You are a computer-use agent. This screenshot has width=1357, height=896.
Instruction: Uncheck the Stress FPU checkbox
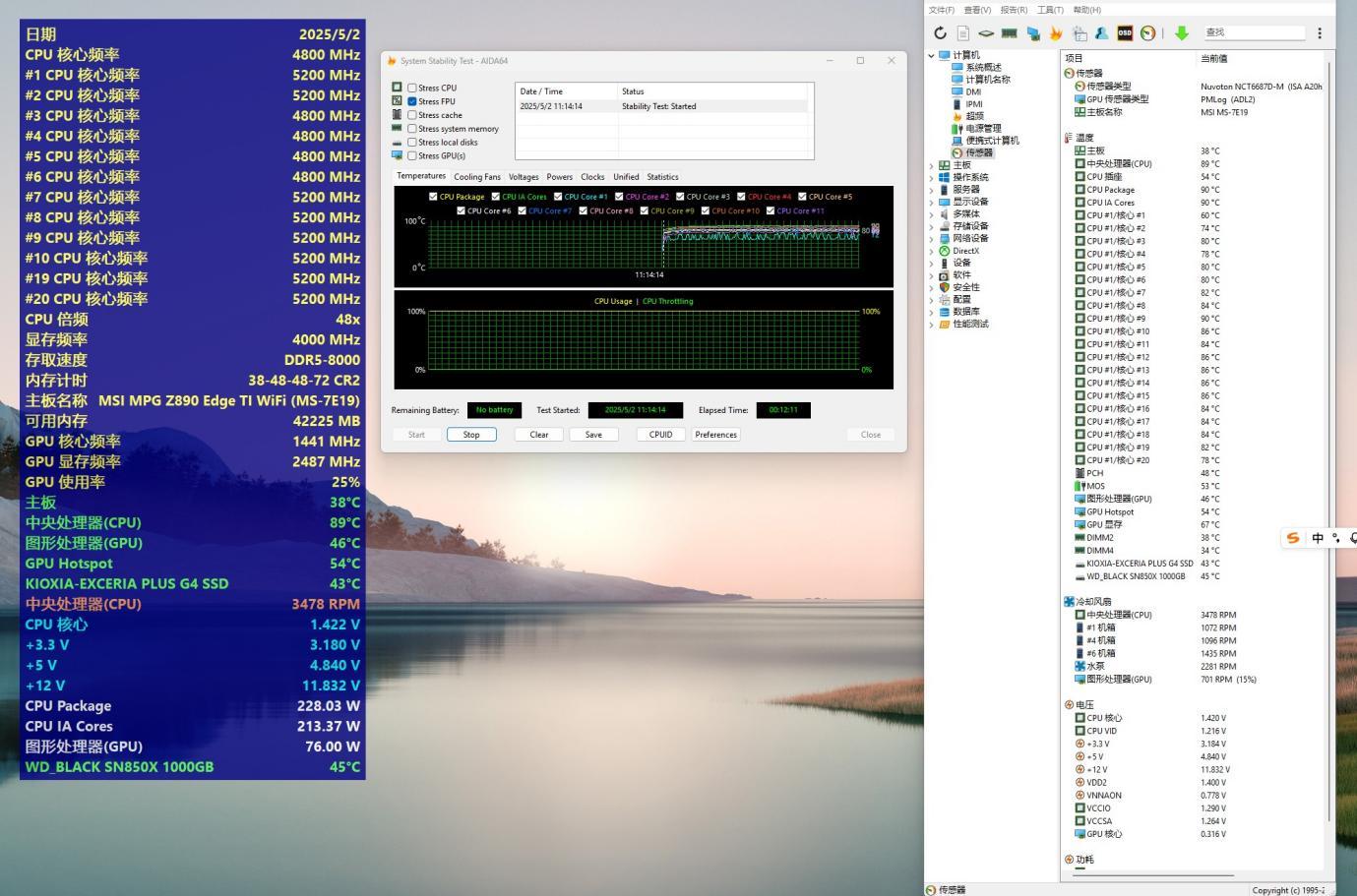412,101
